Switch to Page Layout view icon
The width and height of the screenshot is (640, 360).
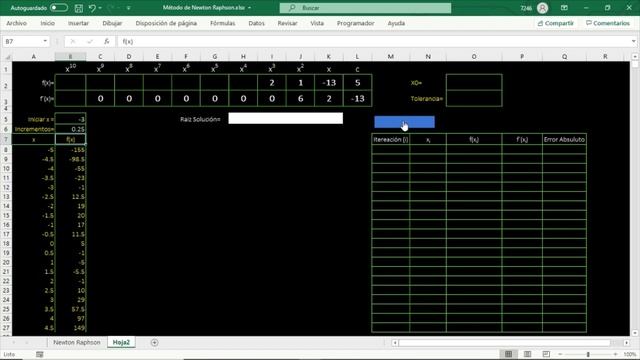click(527, 354)
